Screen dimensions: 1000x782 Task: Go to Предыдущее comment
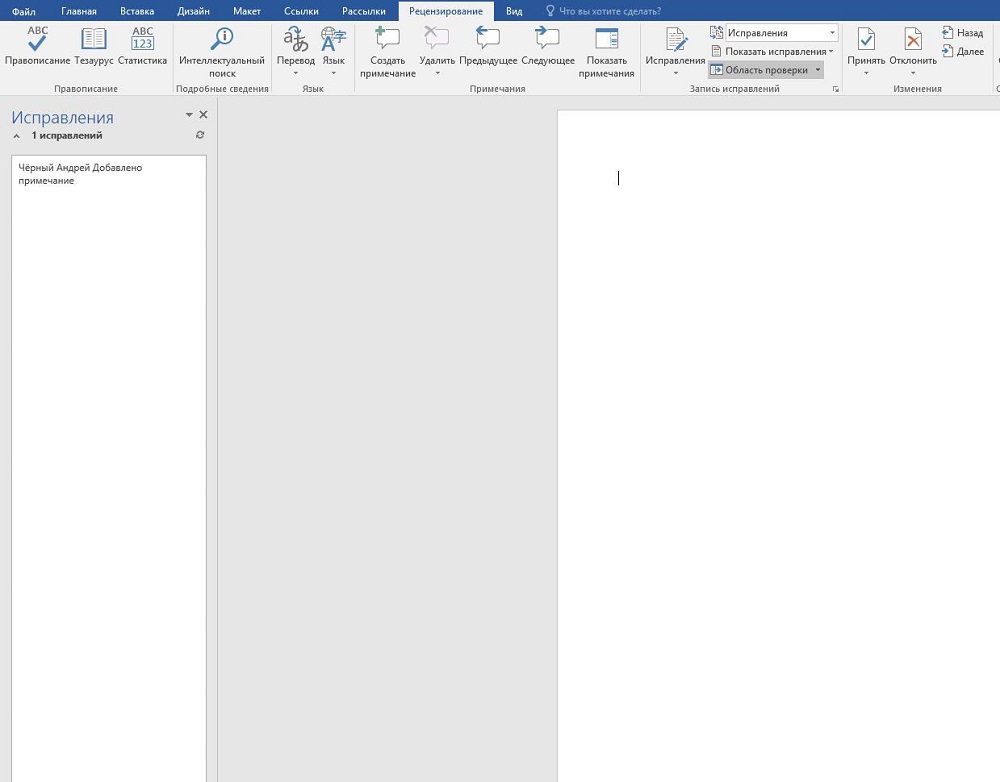(x=488, y=46)
